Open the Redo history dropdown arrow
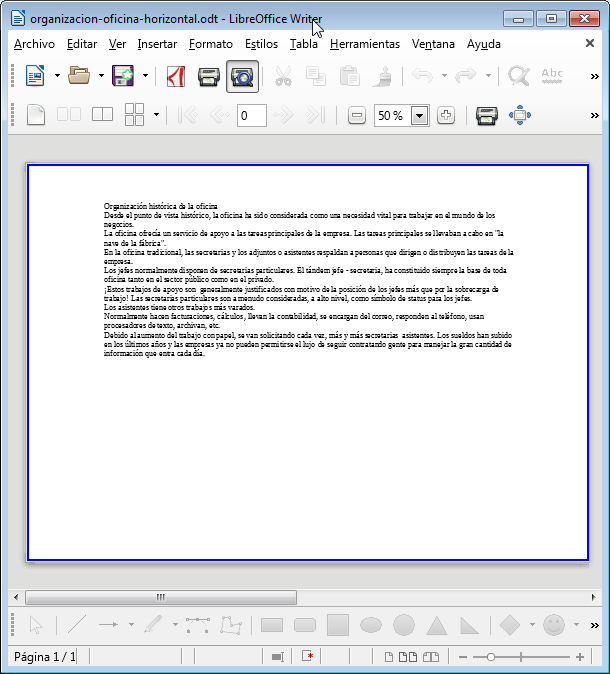The width and height of the screenshot is (610, 674). tap(488, 76)
